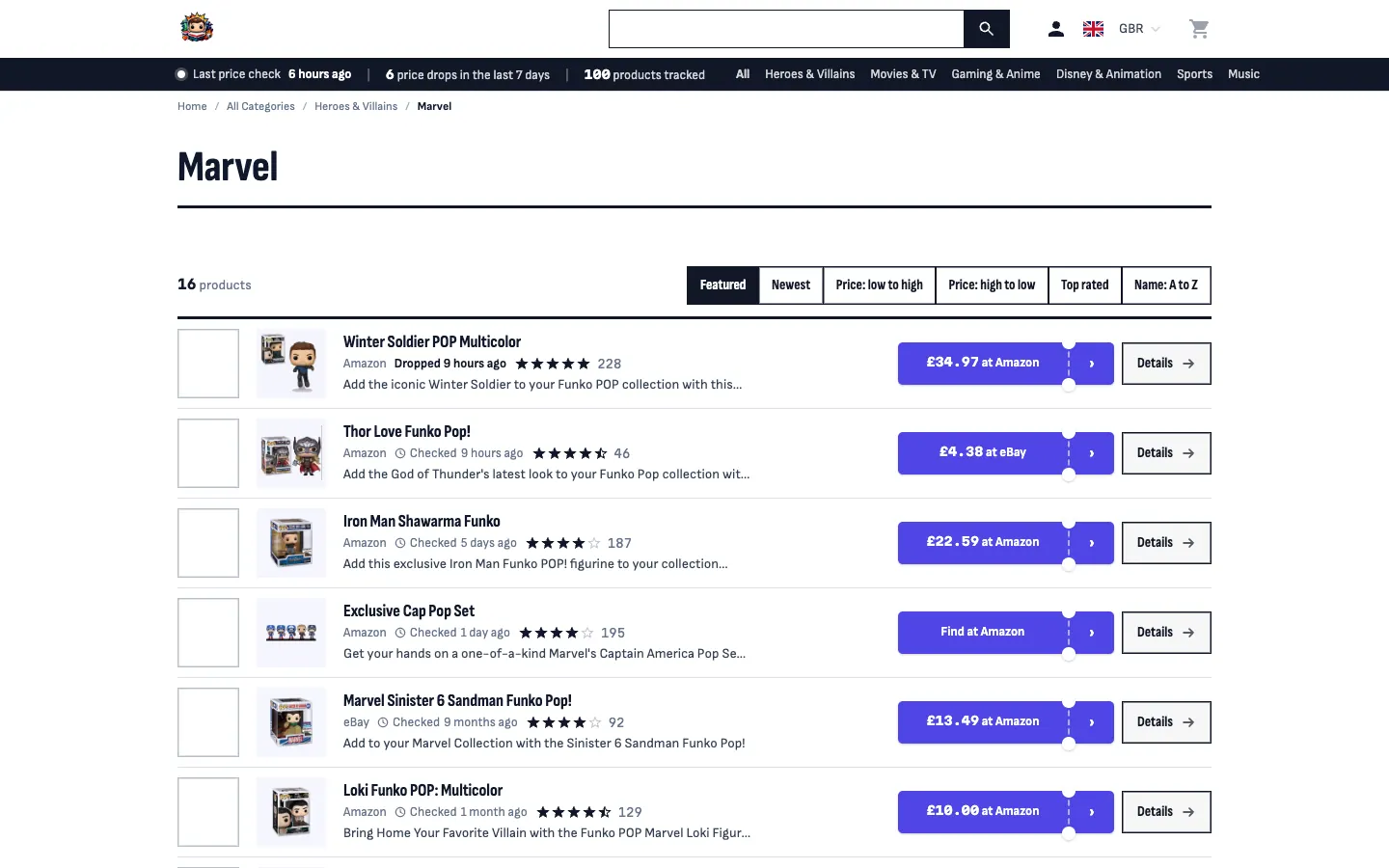View Details for Iron Man Shawarma
This screenshot has width=1389, height=868.
[x=1166, y=543]
